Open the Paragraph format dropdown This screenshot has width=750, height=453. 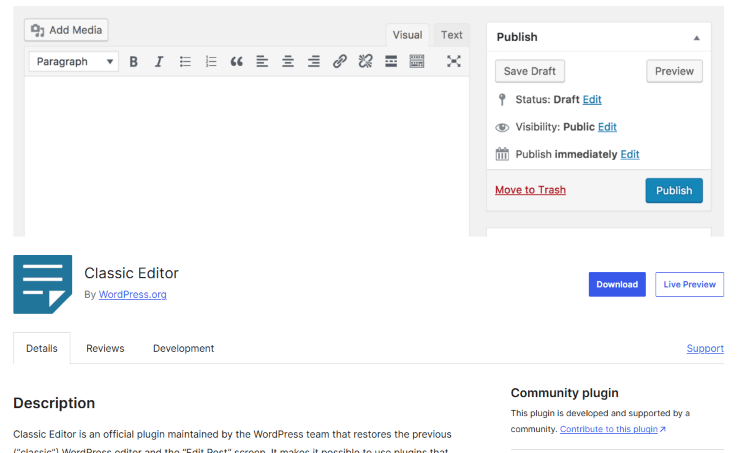pos(74,62)
